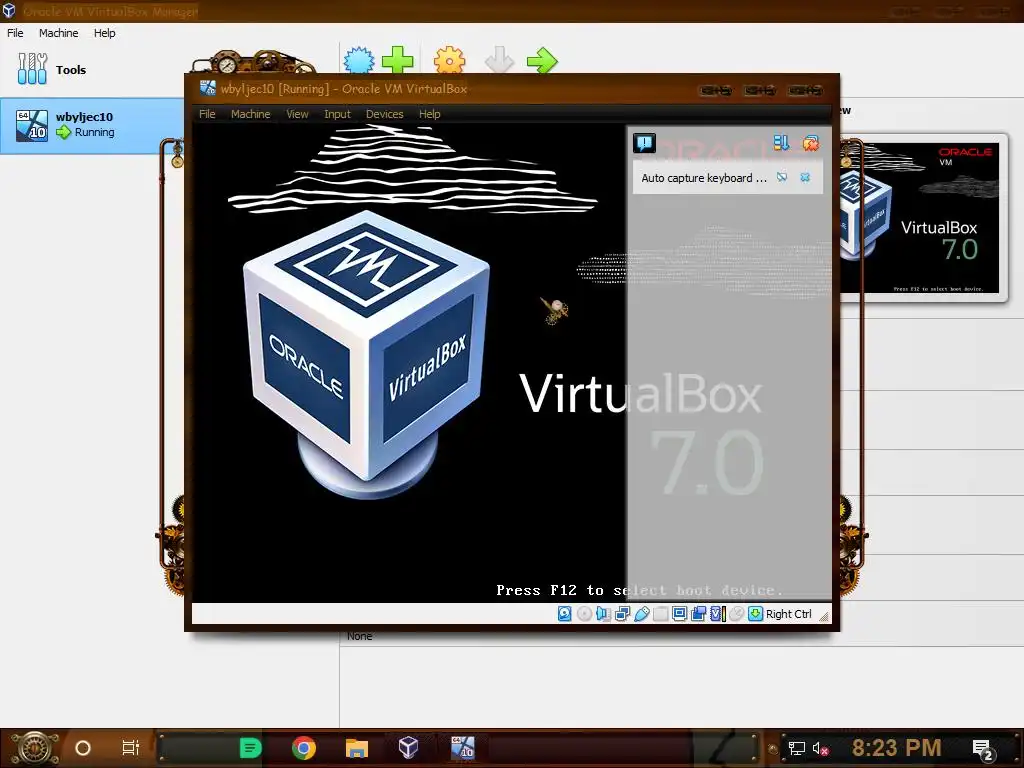
Task: Click the green Show arrow in Manager toolbar
Action: click(541, 61)
